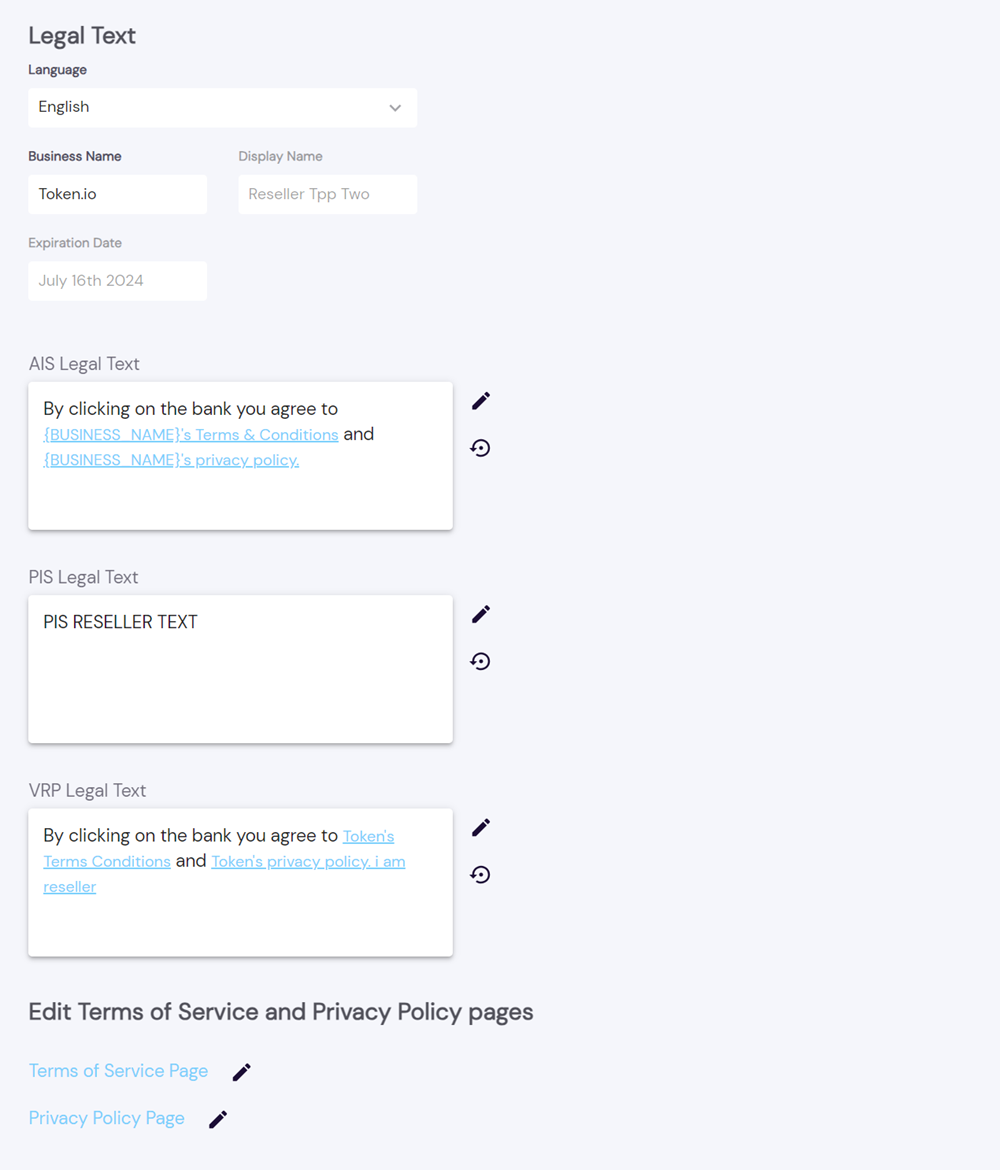Reset the AIS Legal Text to default
Viewport: 1000px width, 1170px height.
pyautogui.click(x=481, y=448)
